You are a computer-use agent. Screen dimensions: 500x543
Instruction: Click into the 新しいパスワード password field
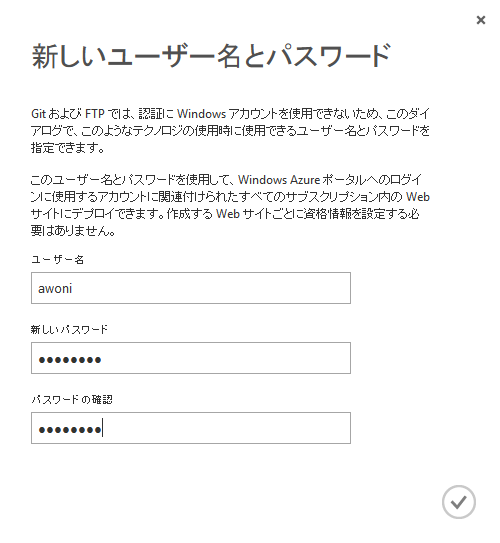pos(191,358)
